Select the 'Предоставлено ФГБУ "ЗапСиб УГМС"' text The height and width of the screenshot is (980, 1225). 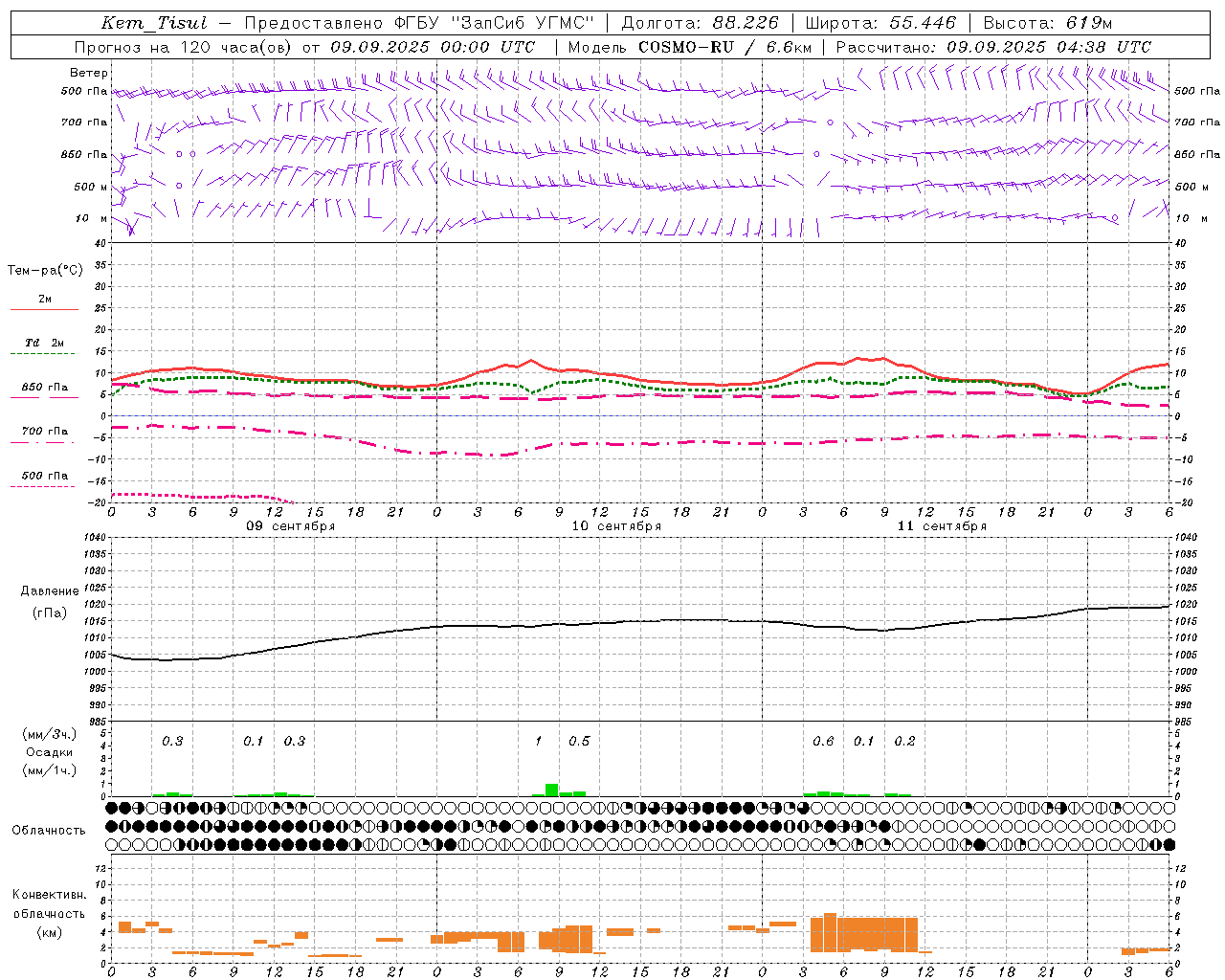click(x=419, y=23)
